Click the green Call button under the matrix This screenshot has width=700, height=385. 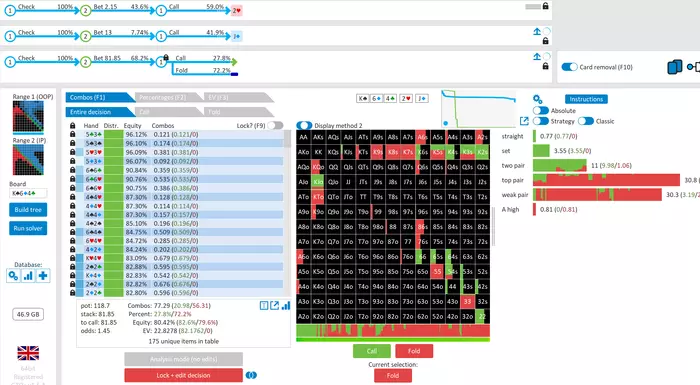[372, 351]
